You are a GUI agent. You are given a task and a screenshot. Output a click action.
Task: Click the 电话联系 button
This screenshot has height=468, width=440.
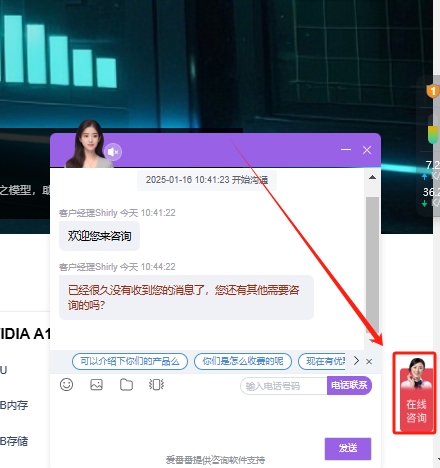(349, 386)
